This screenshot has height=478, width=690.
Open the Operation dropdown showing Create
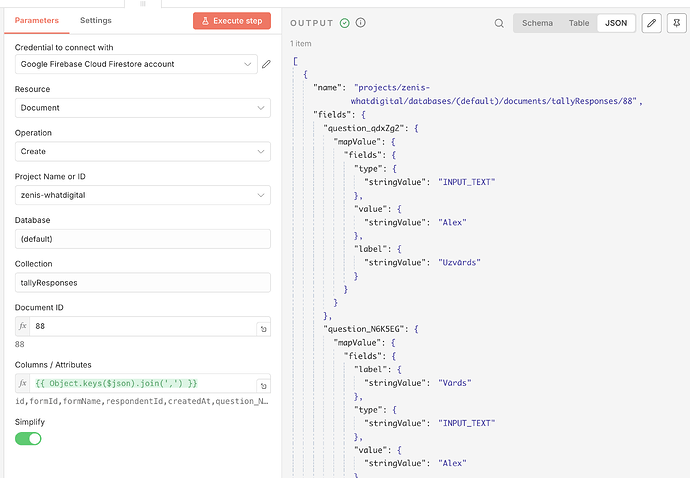point(143,151)
